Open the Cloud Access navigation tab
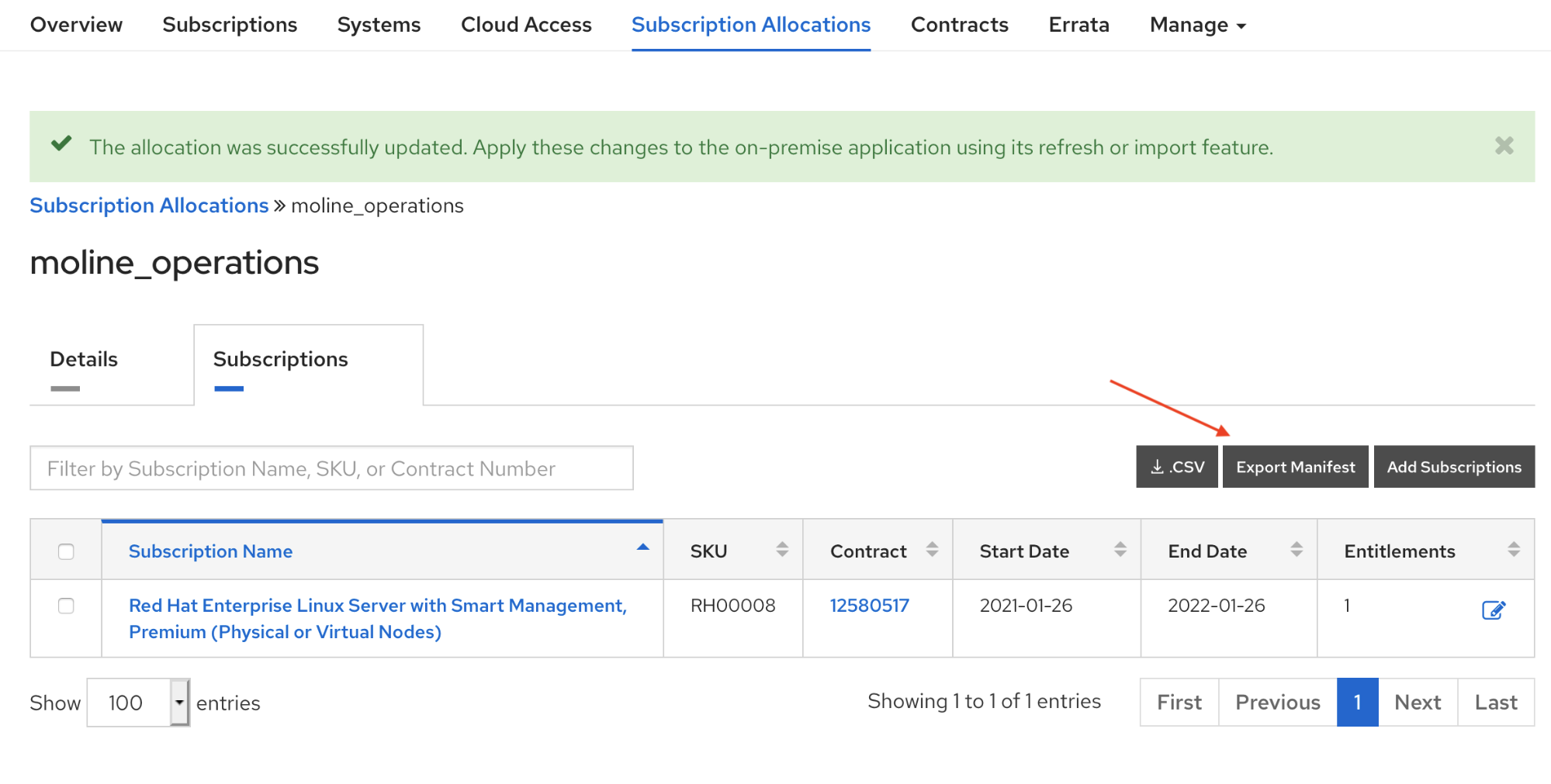1551x784 pixels. [526, 25]
